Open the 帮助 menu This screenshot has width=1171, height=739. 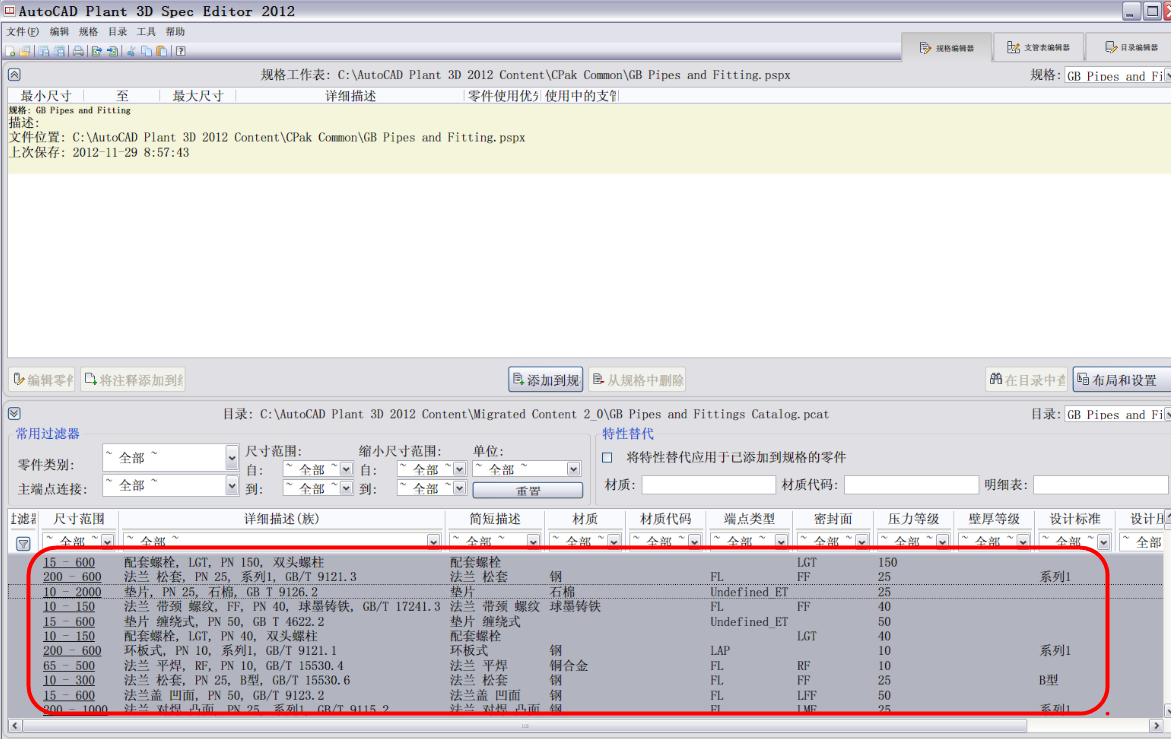tap(176, 31)
